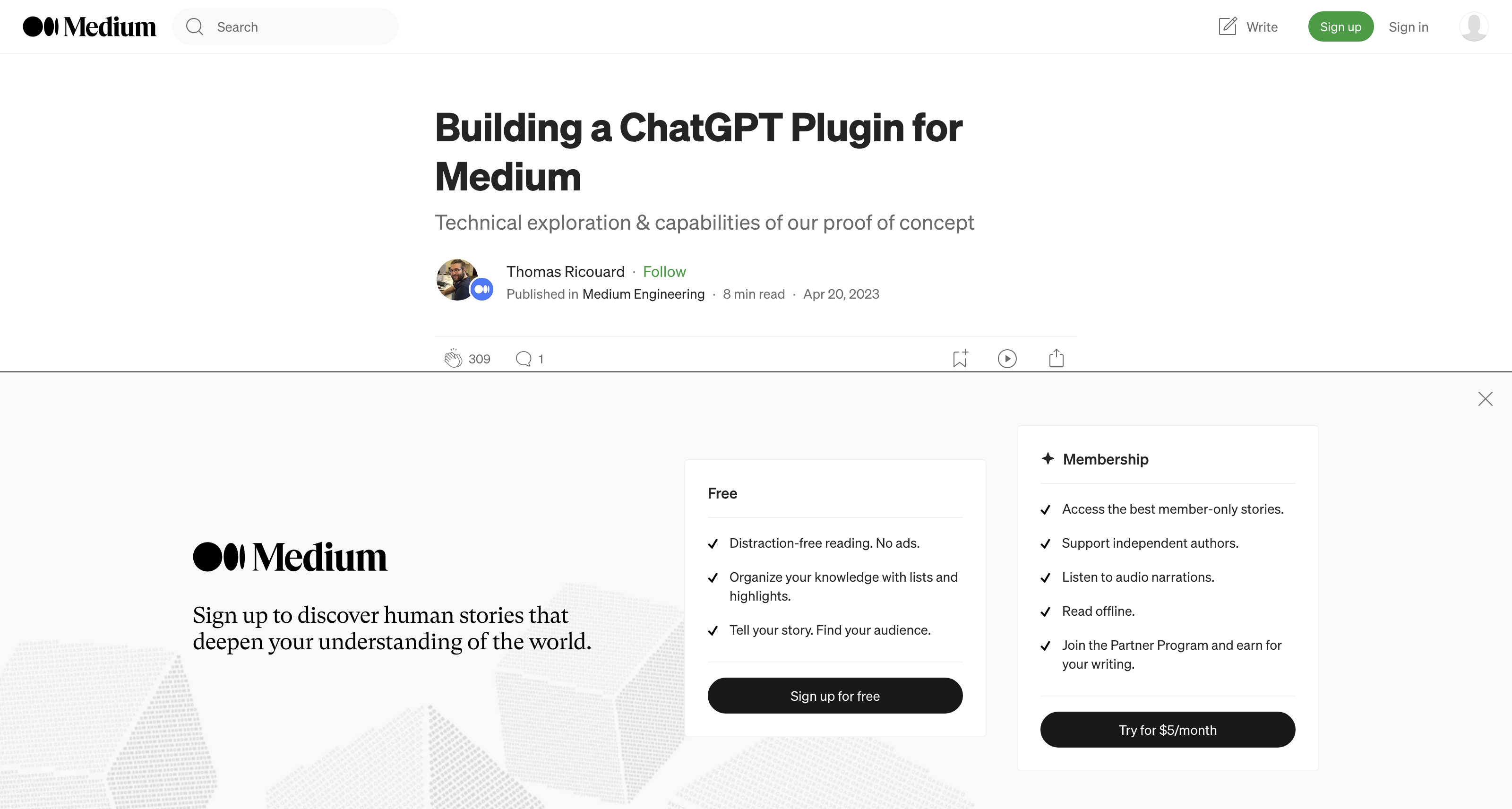Click 'Tell your story. Find your audience.'
This screenshot has height=809, width=1512.
[830, 630]
